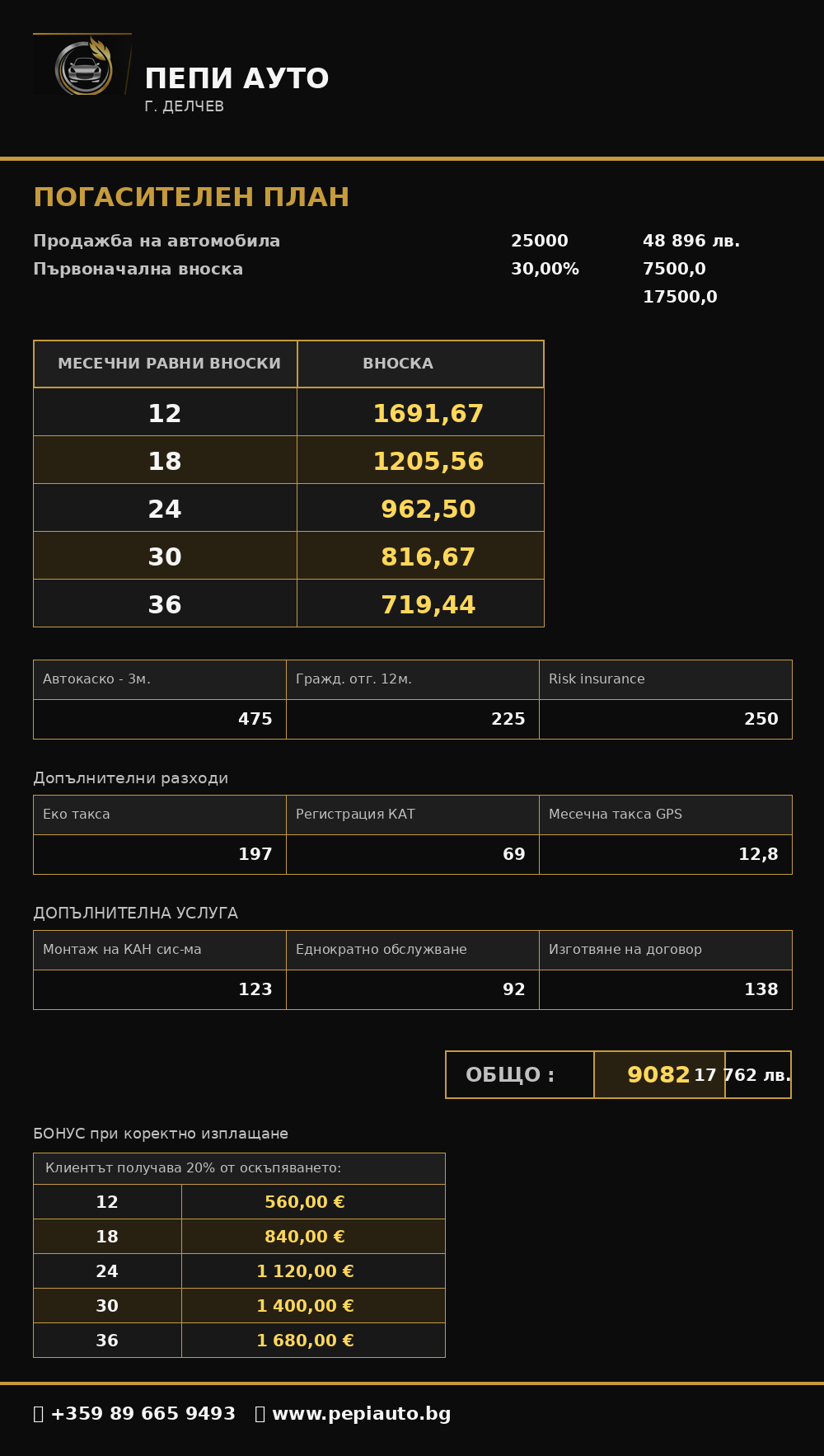Select the 12-month installment row
Image resolution: width=824 pixels, height=1456 pixels.
(x=288, y=412)
